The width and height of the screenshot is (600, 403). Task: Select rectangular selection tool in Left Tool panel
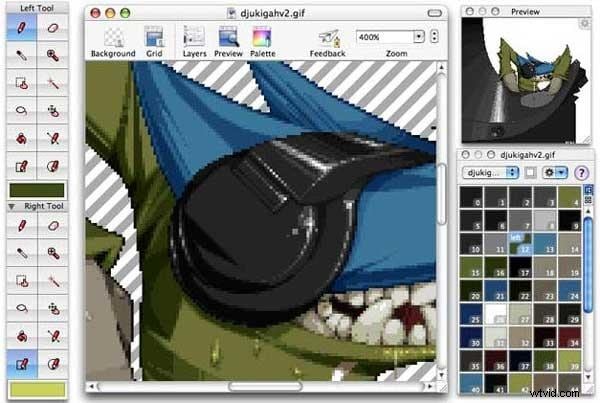click(22, 83)
